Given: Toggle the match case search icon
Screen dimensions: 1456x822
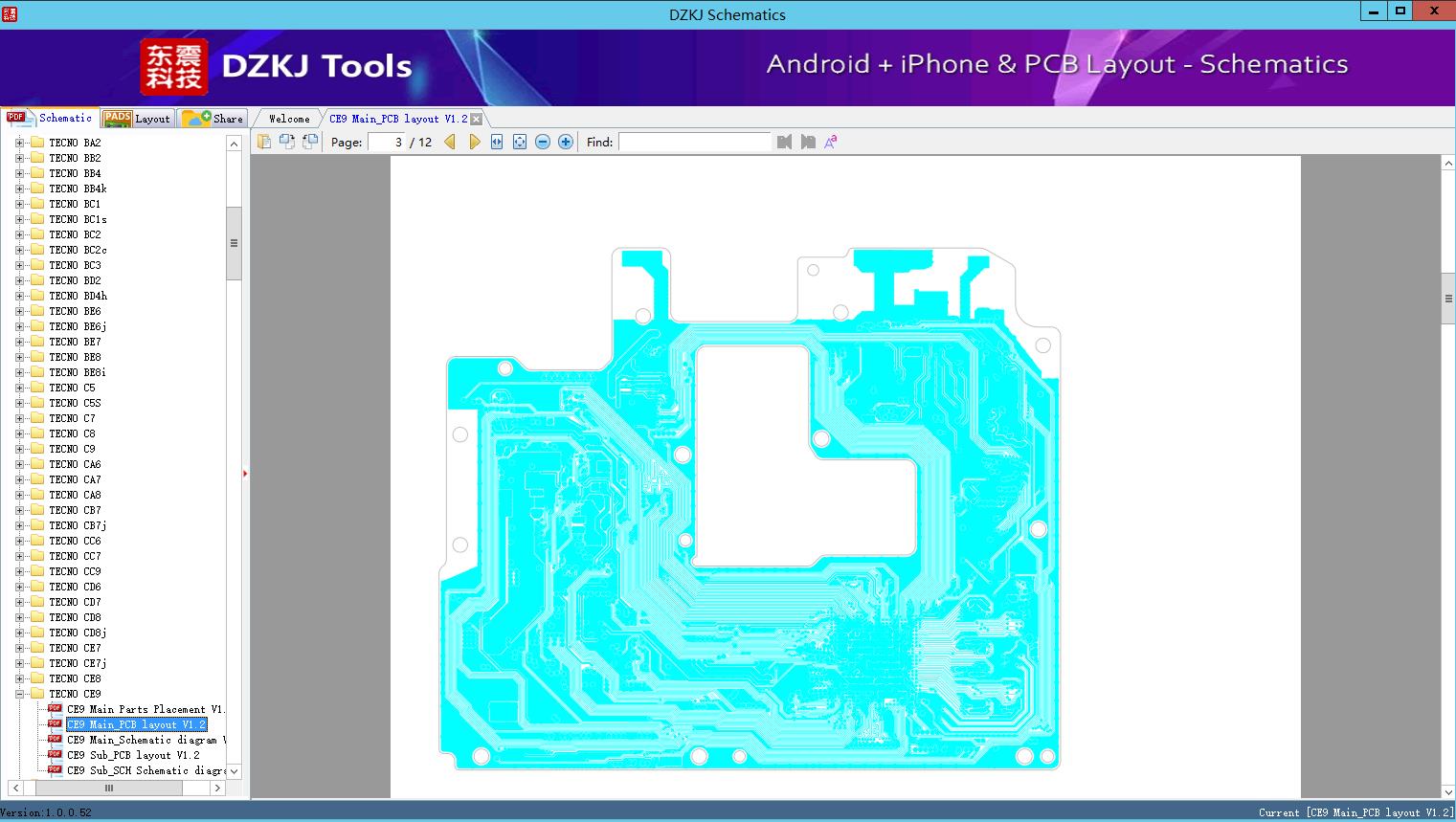Looking at the screenshot, I should 831,142.
